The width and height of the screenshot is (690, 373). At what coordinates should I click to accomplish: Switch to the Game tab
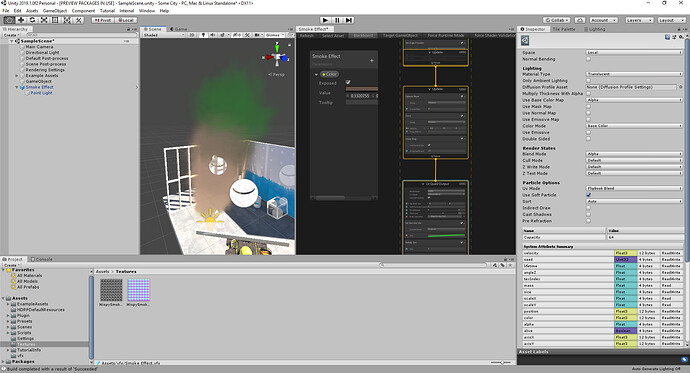178,29
